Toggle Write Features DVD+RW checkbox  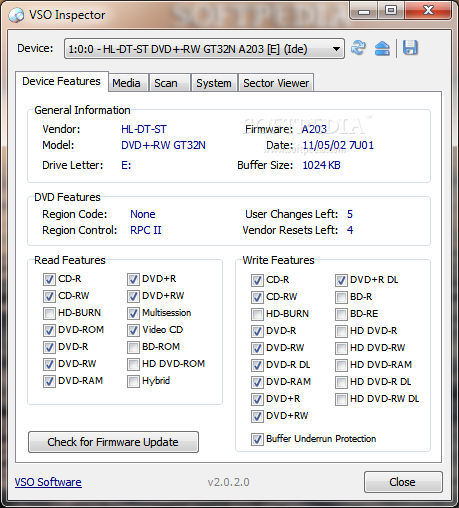coord(257,416)
